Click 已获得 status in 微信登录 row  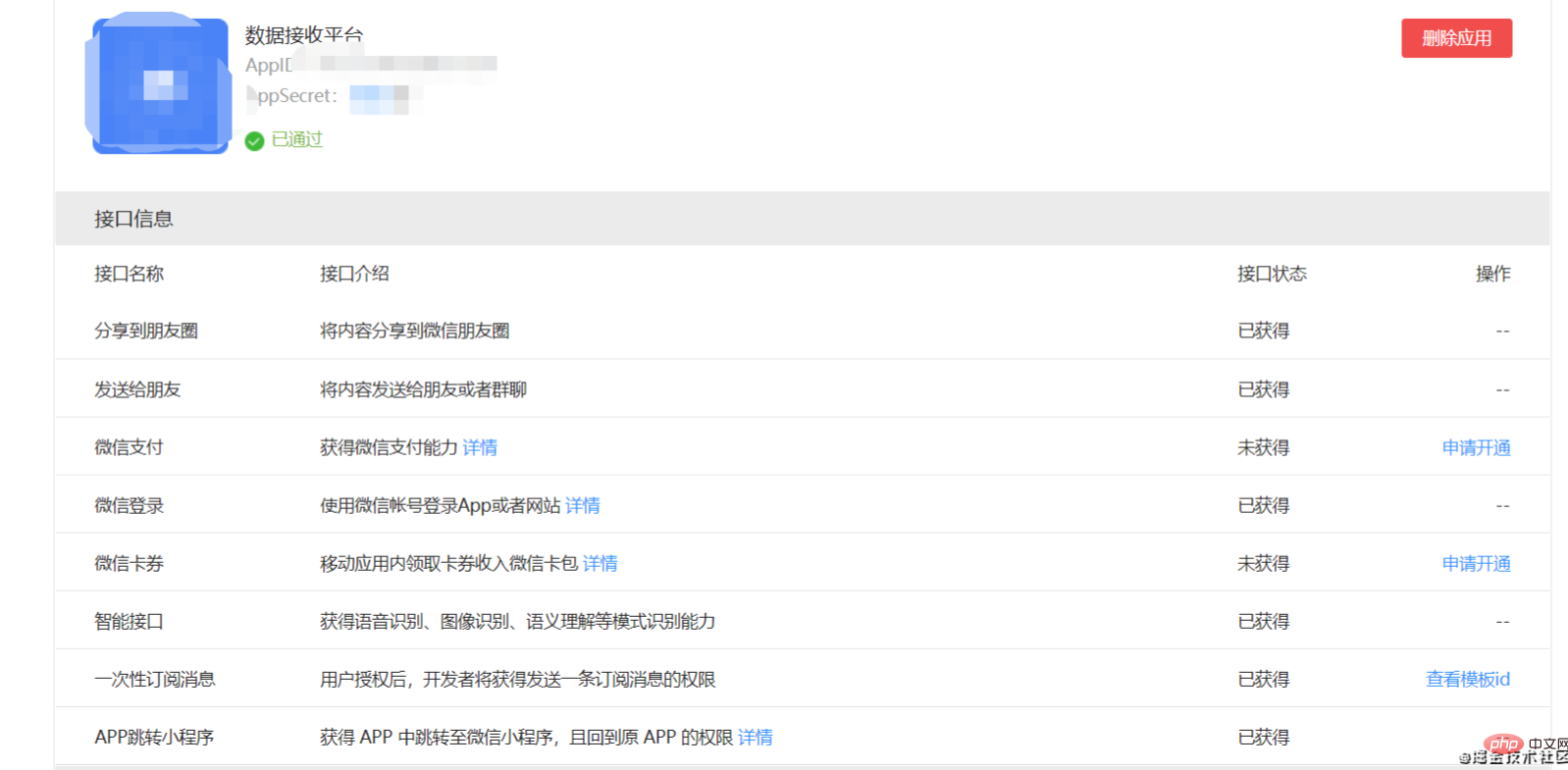click(1263, 505)
